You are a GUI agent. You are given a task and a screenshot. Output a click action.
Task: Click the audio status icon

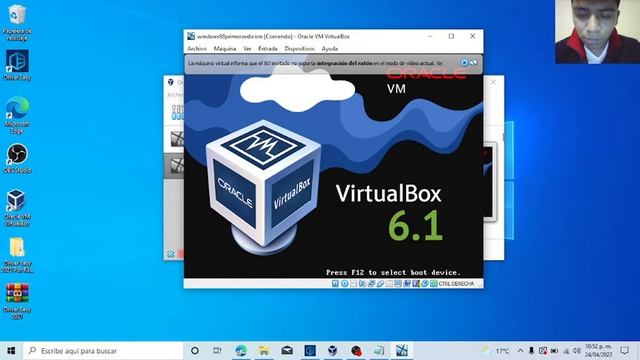point(362,284)
